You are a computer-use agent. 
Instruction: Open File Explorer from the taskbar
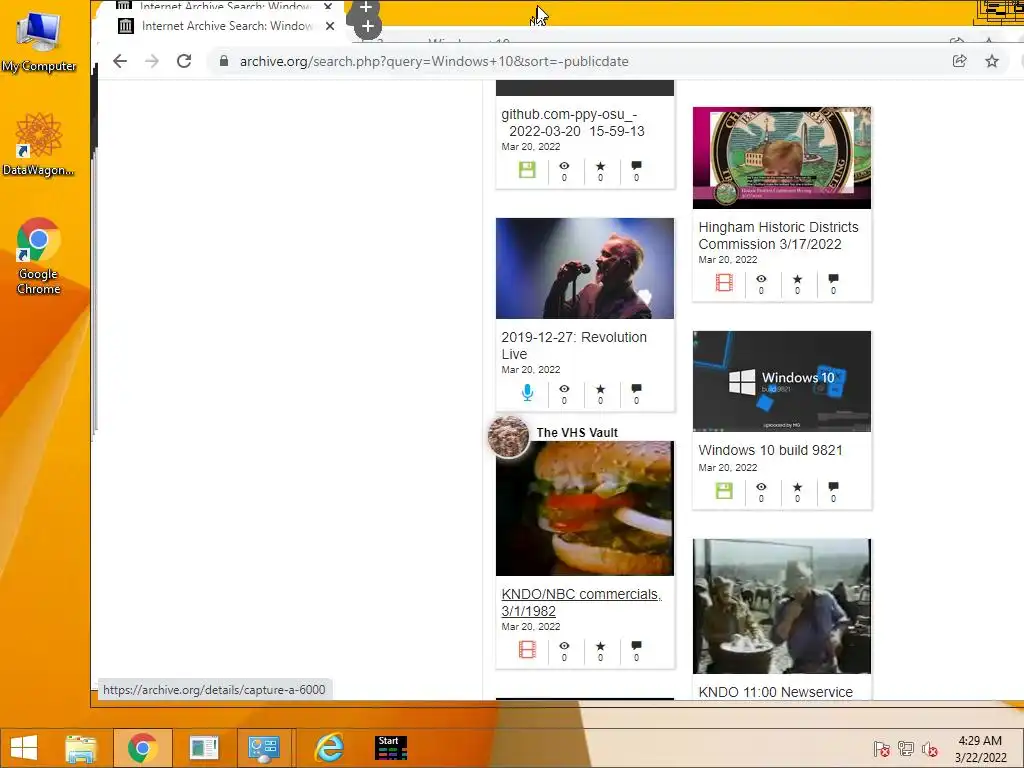[81, 748]
